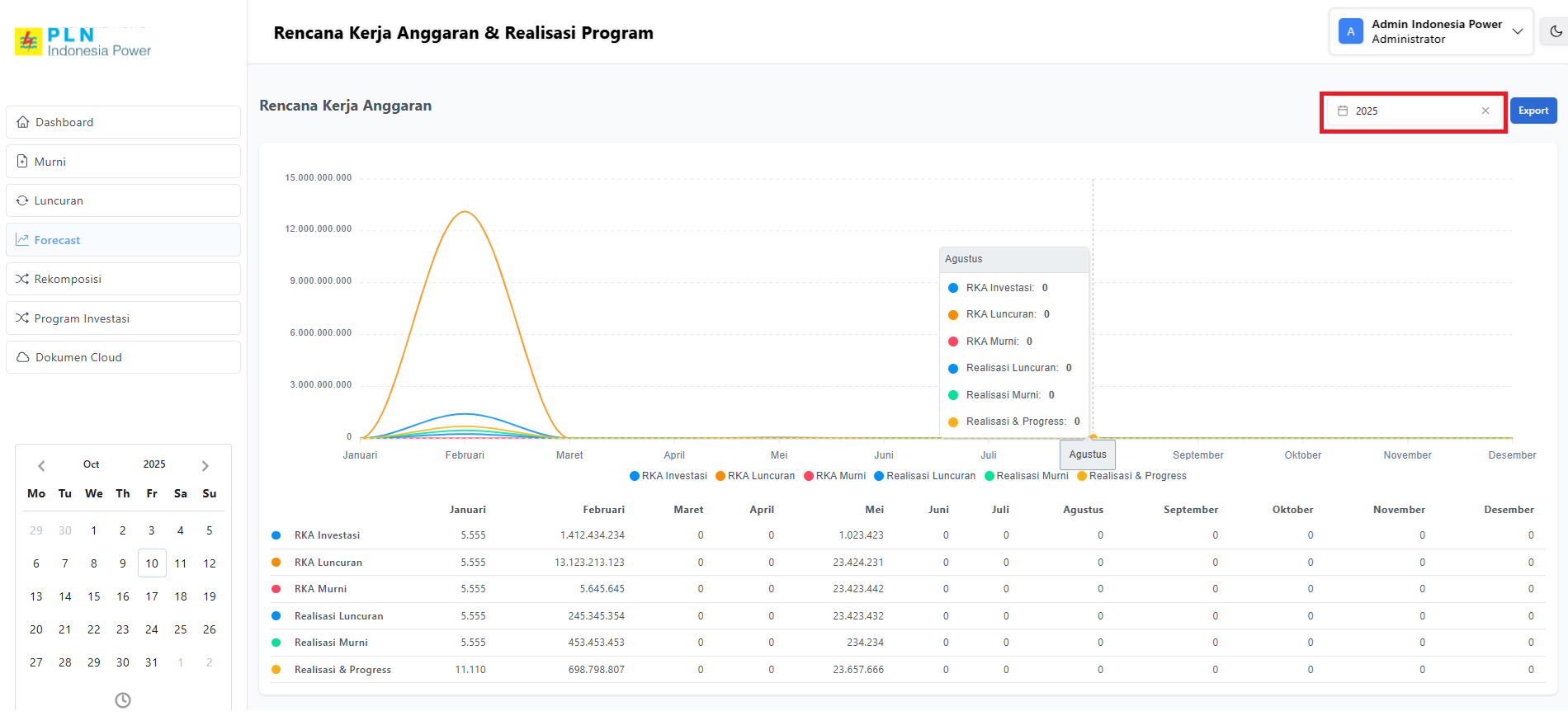Click the Dashboard home icon

[x=23, y=122]
